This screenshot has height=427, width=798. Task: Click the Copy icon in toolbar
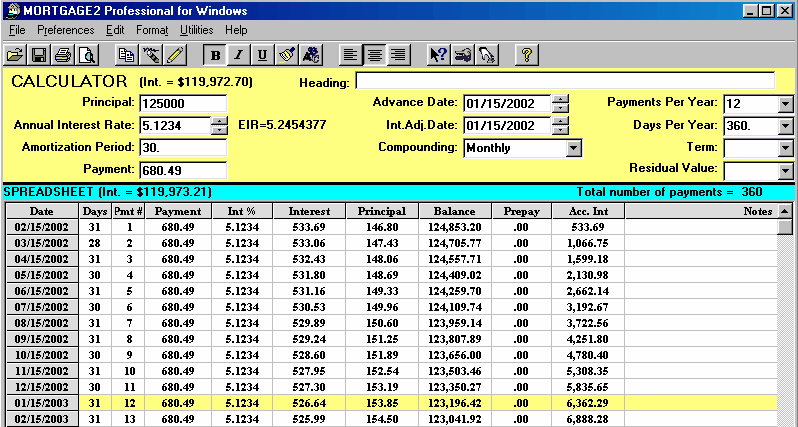[x=127, y=55]
